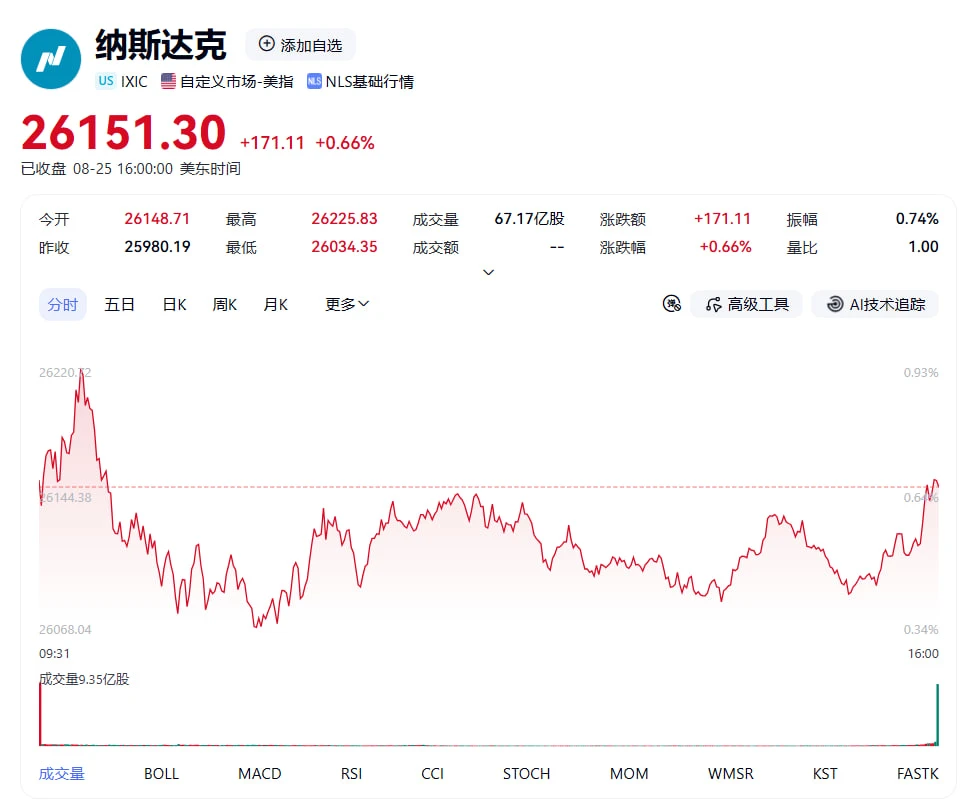Expand more quote details chevron
The height and width of the screenshot is (808, 969).
[488, 272]
